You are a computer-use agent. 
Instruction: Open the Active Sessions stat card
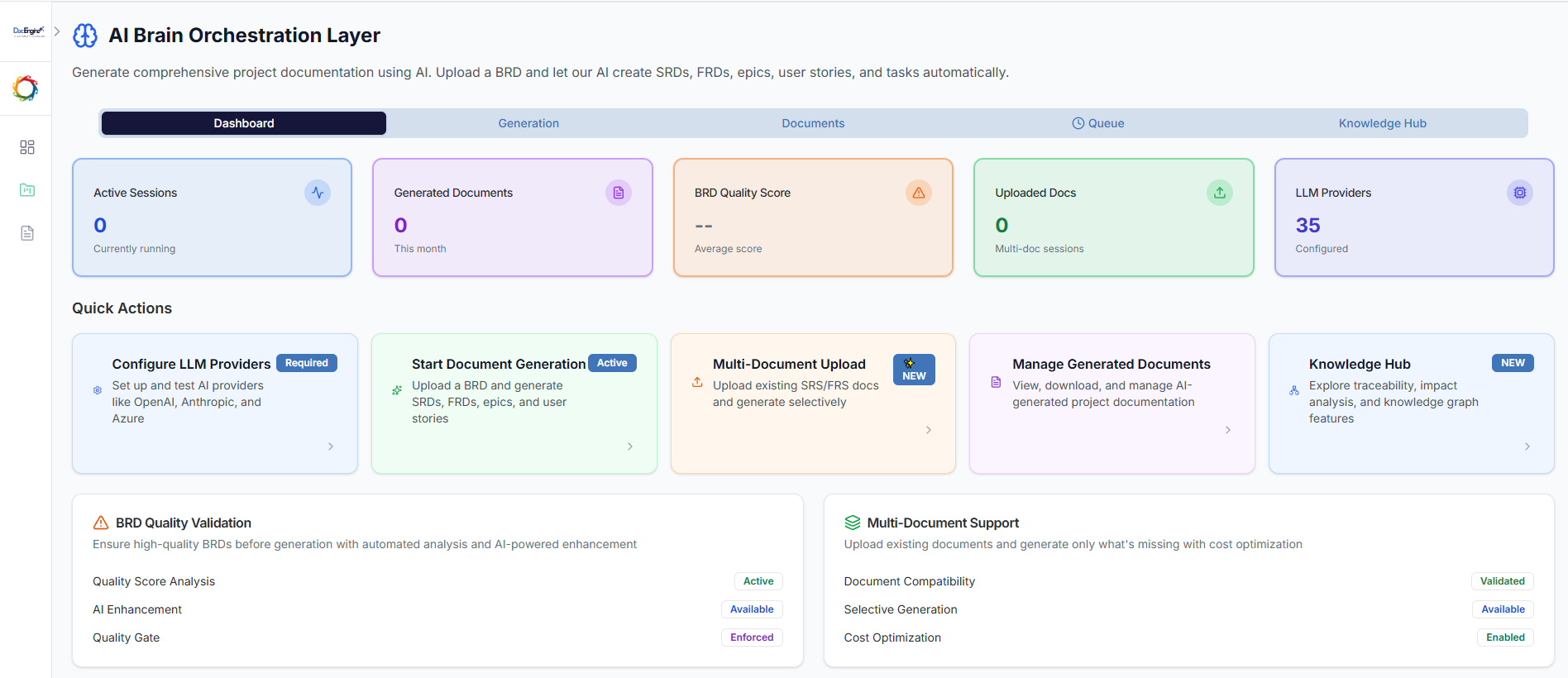click(213, 217)
